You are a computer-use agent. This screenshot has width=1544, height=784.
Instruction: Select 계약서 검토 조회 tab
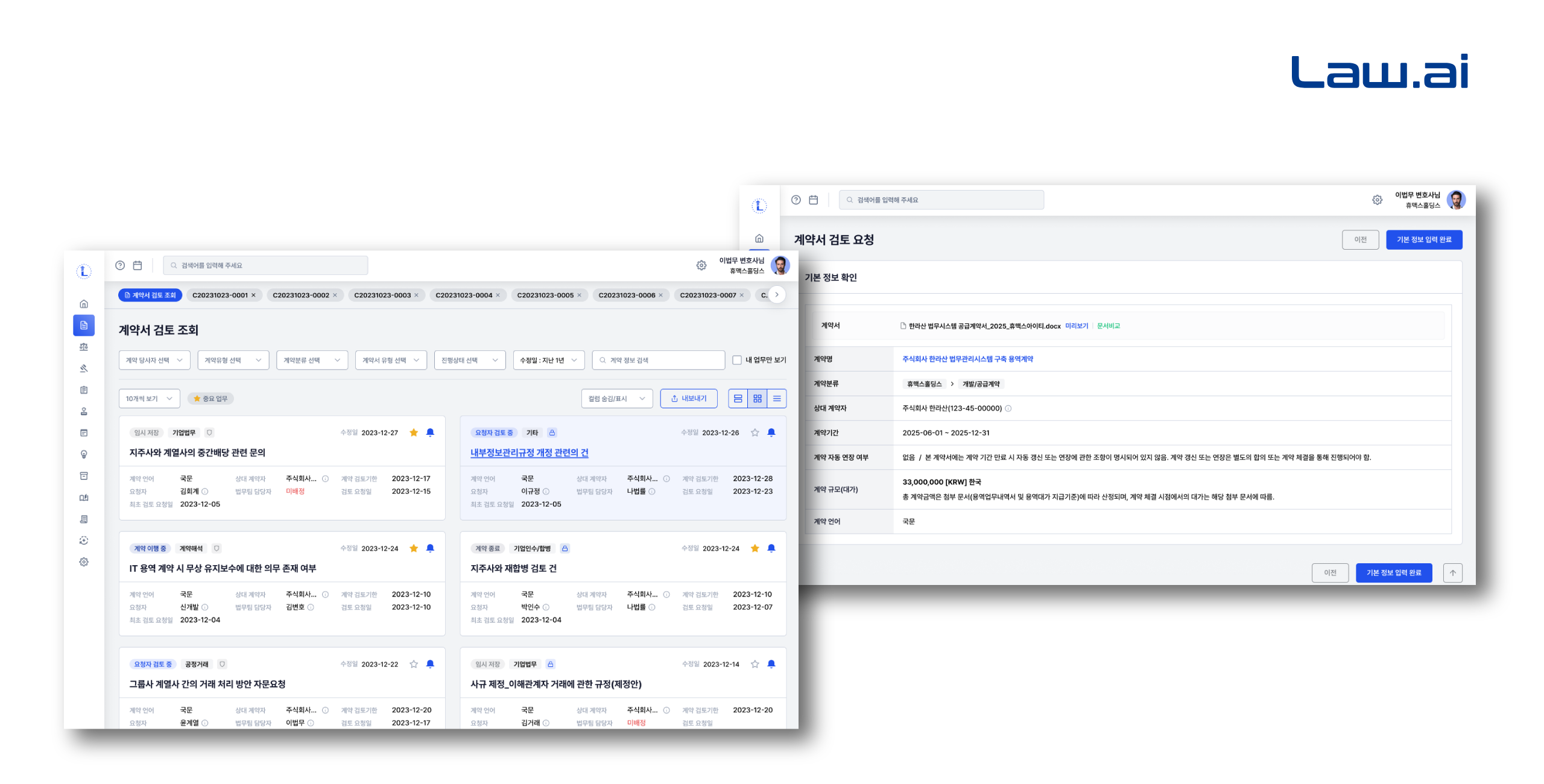pyautogui.click(x=150, y=295)
